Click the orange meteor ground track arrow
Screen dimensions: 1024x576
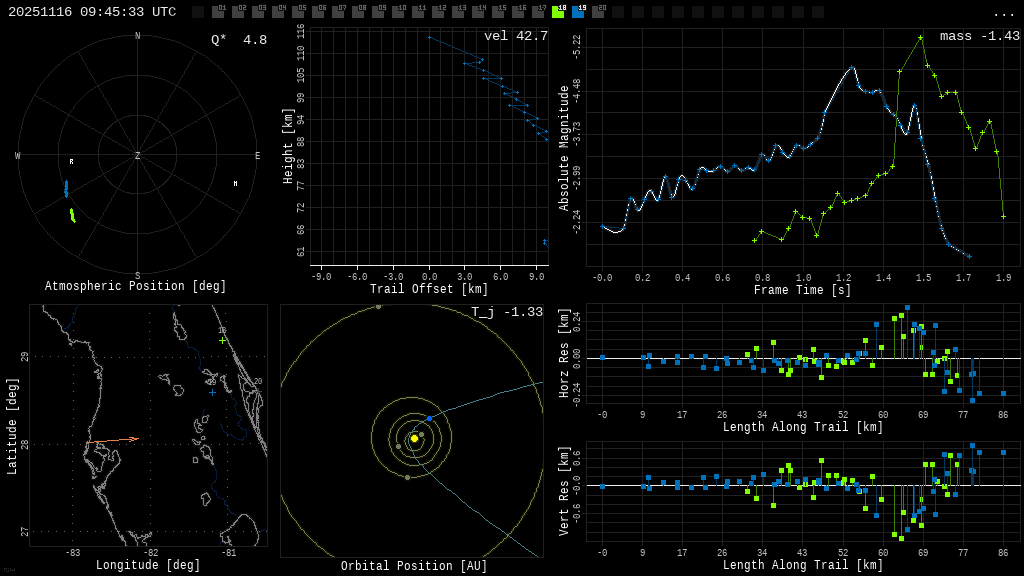[x=112, y=440]
